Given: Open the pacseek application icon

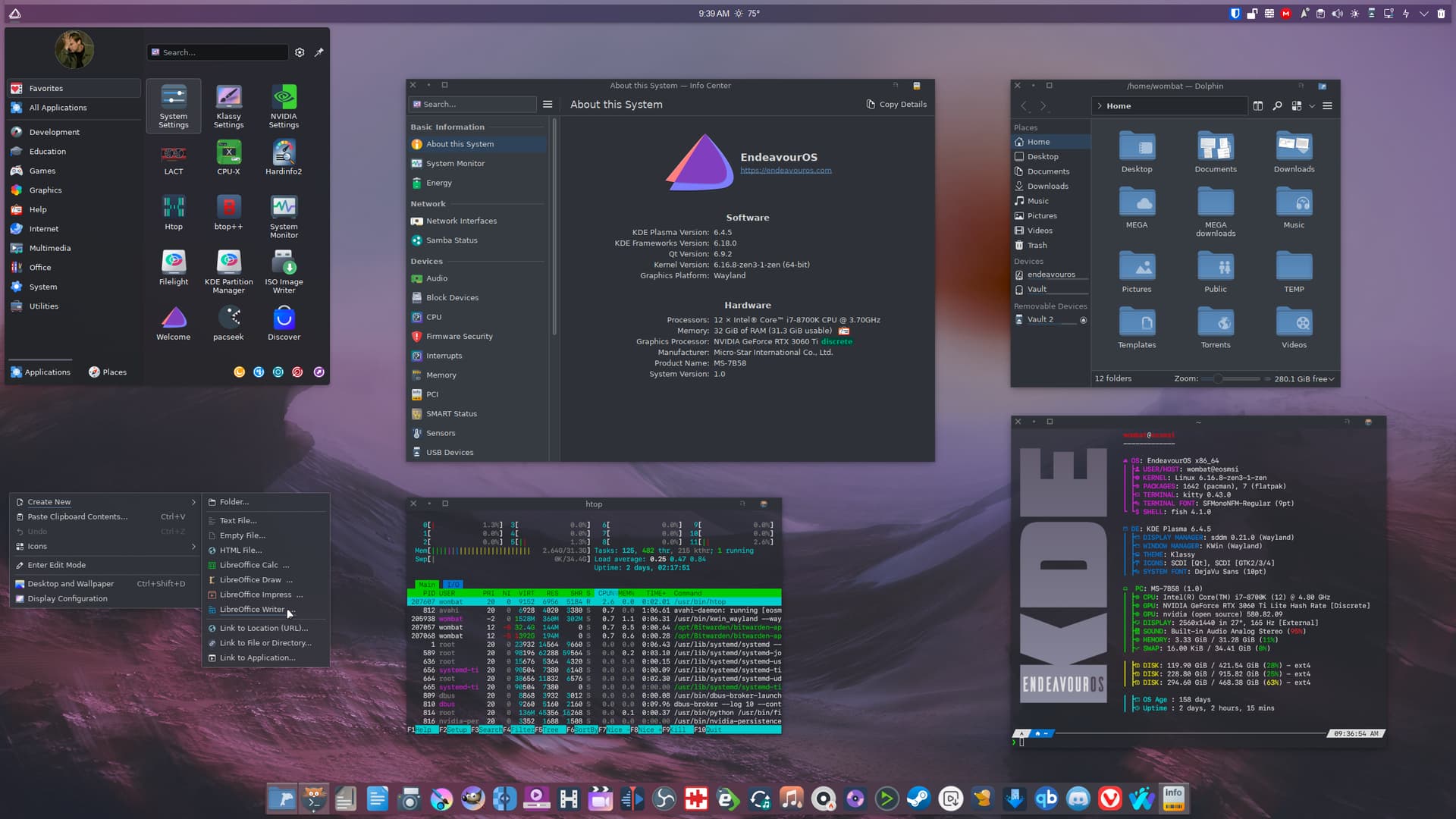Looking at the screenshot, I should coord(228,323).
